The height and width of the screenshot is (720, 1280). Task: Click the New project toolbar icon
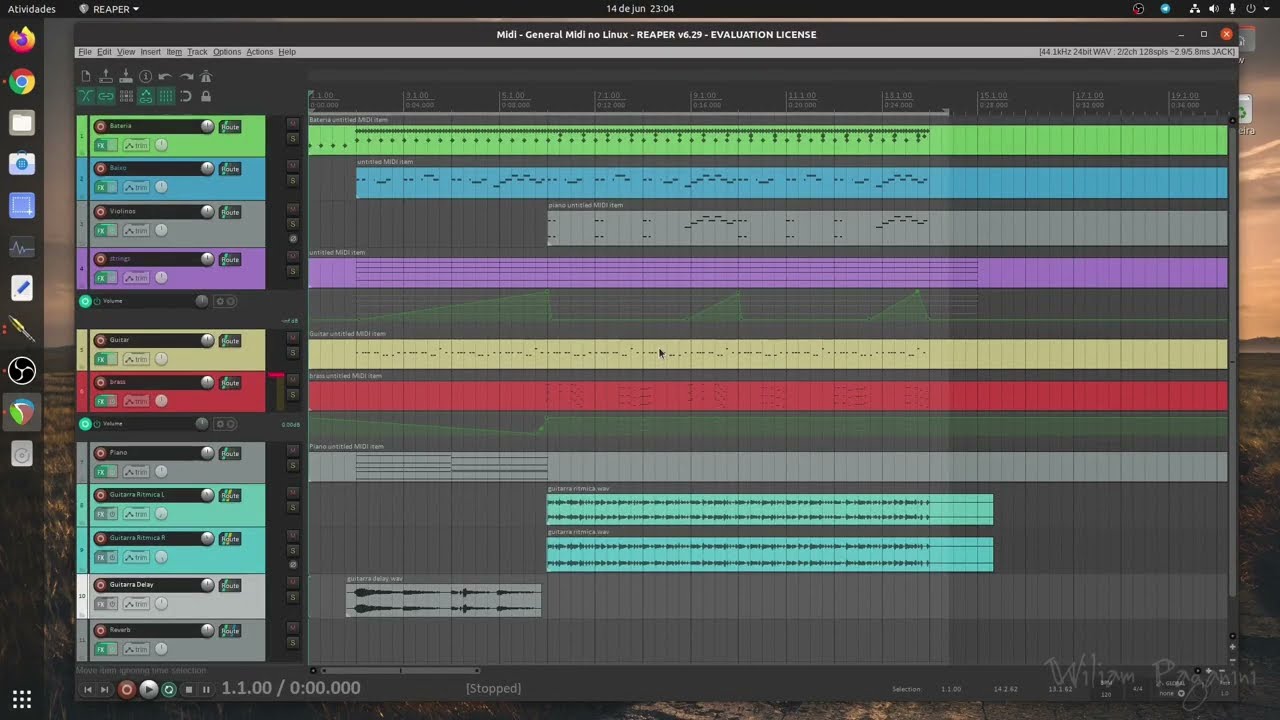(86, 76)
